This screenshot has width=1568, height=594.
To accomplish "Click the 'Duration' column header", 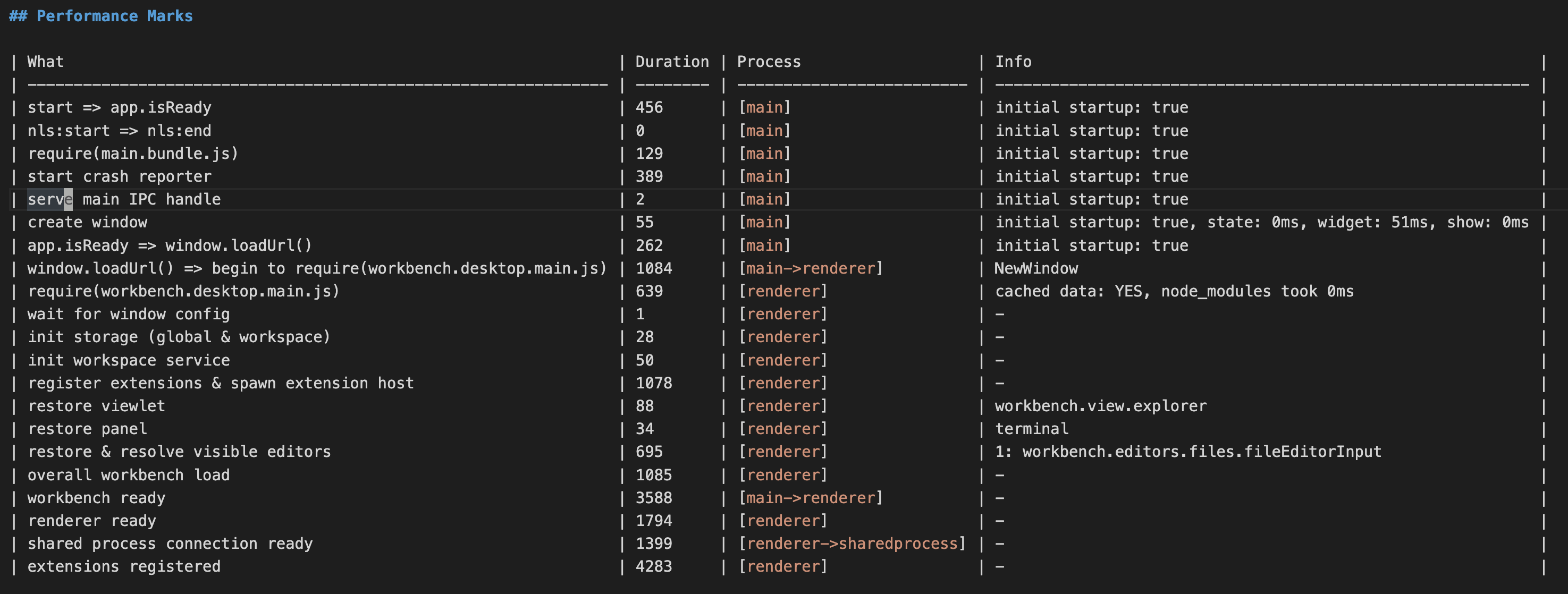I will (x=671, y=62).
